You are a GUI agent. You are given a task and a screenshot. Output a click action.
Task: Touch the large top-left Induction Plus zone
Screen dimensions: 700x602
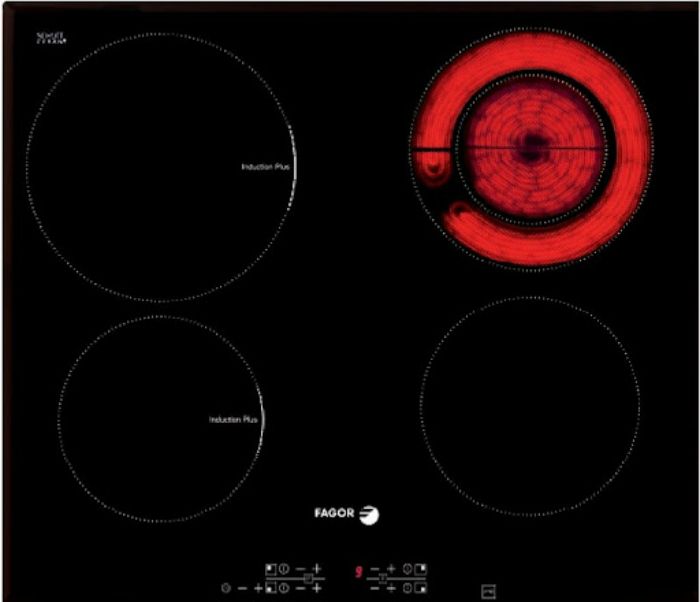[x=160, y=167]
